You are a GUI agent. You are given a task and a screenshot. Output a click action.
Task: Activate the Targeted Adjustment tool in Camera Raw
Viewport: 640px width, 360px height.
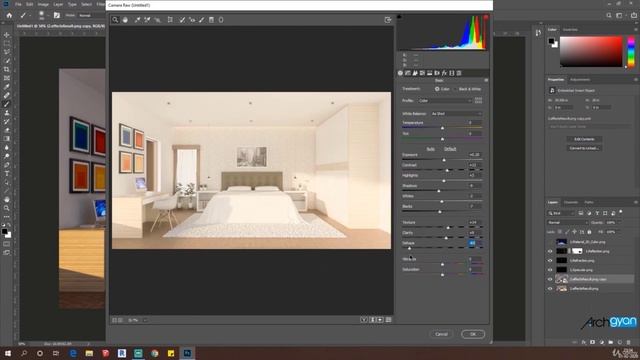click(158, 20)
